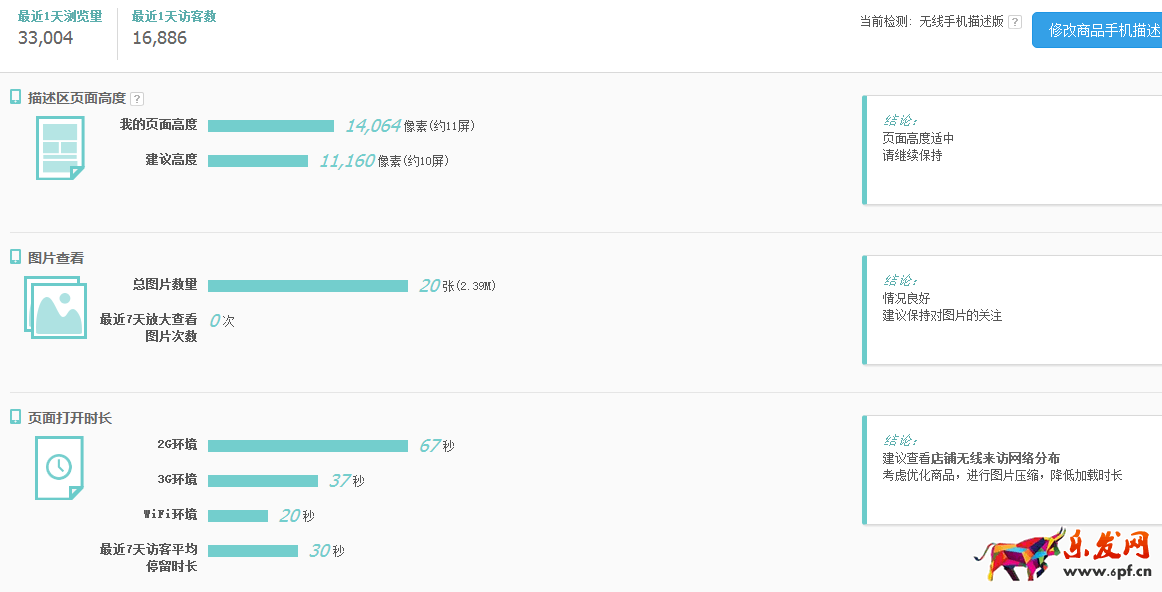Click the 3G环境 37秒 bar
The height and width of the screenshot is (592, 1162).
click(263, 481)
